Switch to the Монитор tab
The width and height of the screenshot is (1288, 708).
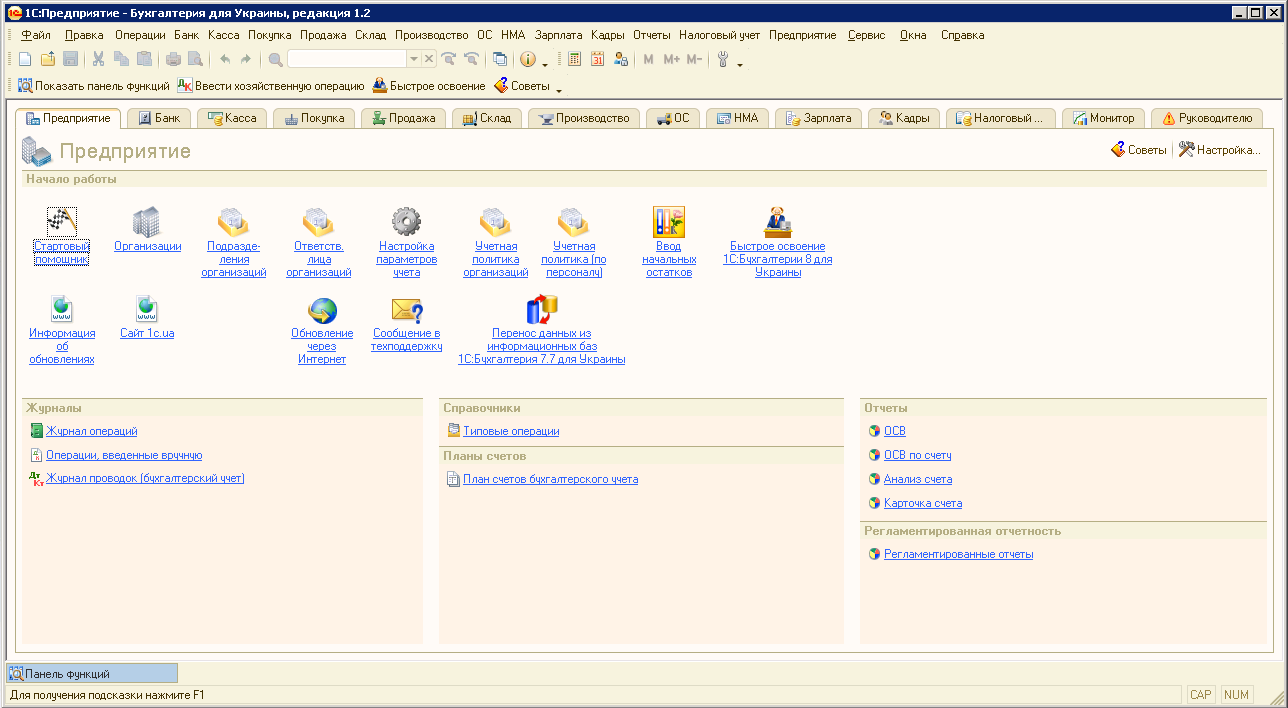pos(1104,118)
